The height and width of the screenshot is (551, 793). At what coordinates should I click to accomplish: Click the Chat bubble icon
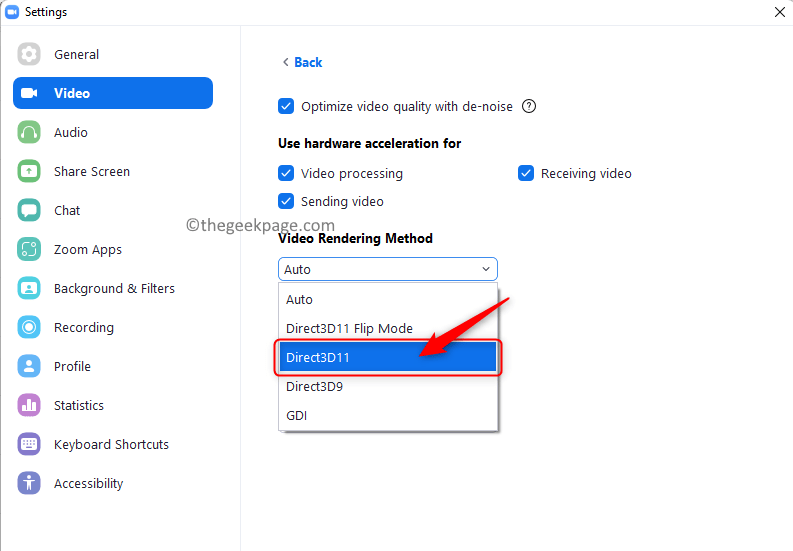[x=29, y=210]
